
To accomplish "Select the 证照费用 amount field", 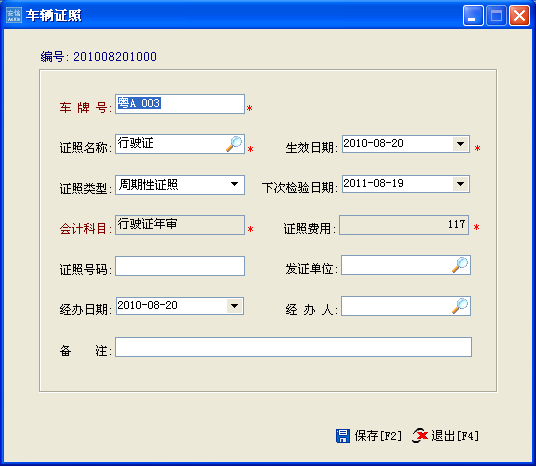I will (x=404, y=225).
